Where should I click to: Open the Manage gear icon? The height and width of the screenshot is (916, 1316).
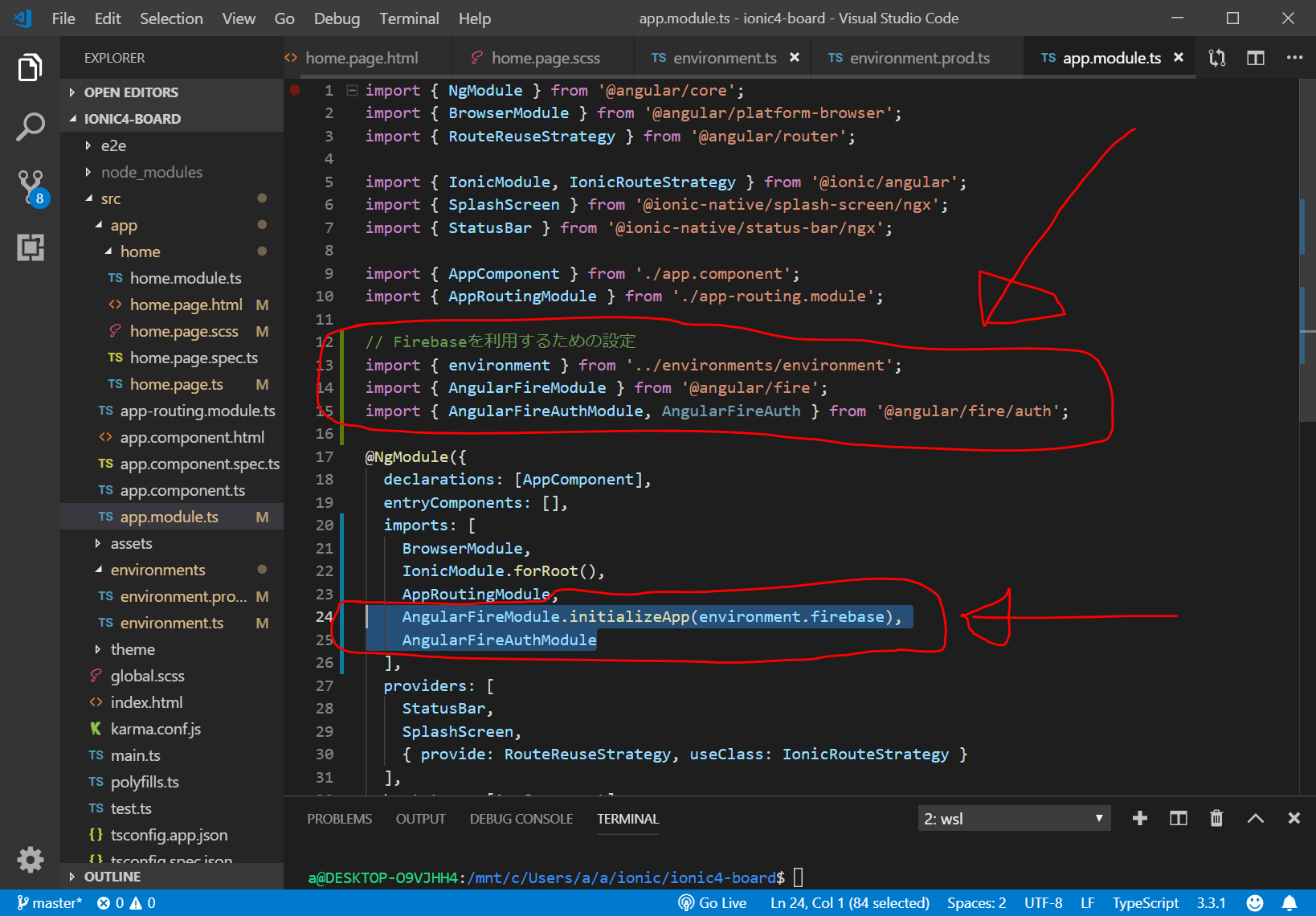coord(31,860)
